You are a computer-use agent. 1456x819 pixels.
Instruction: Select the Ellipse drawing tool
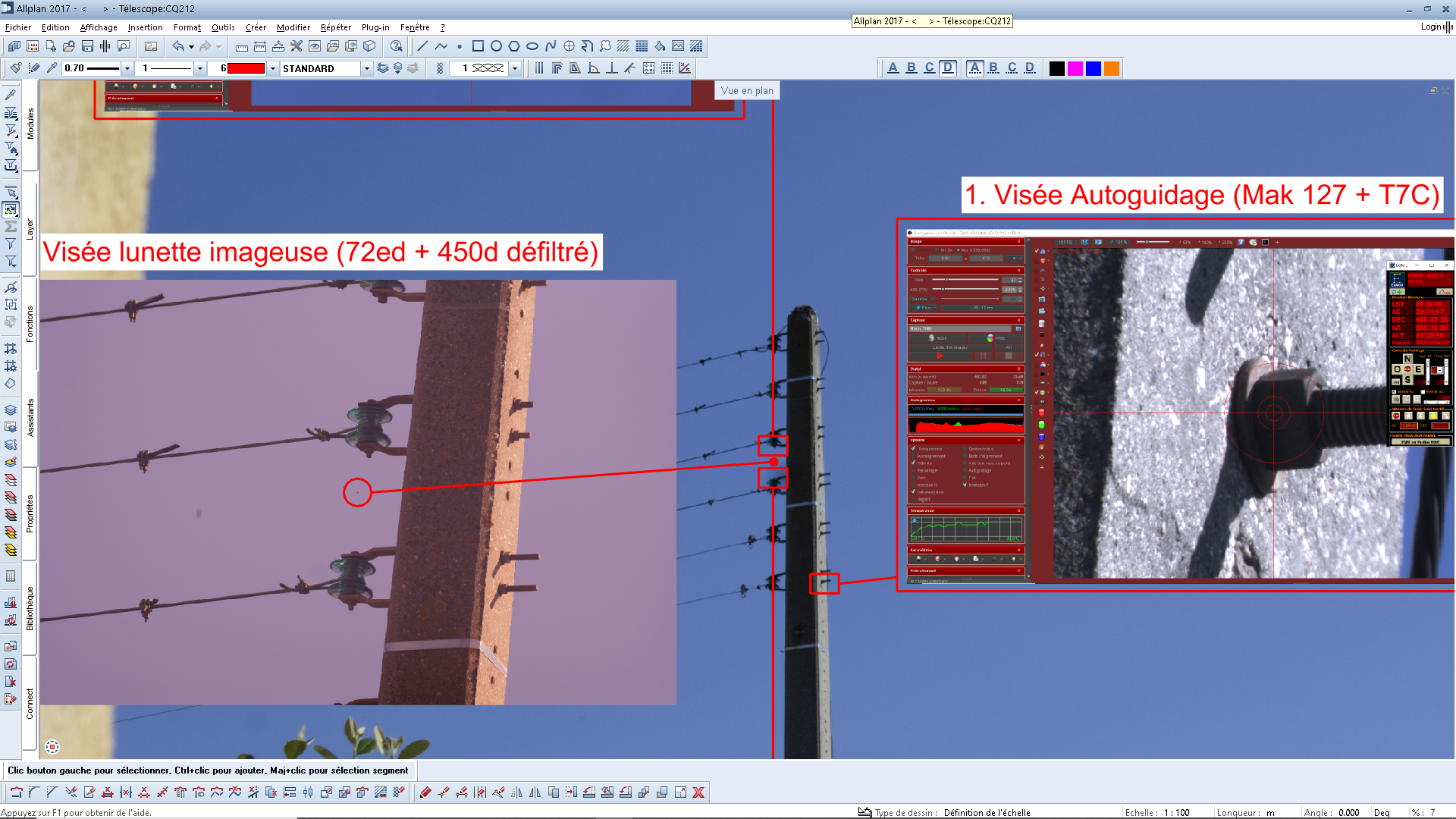point(532,46)
